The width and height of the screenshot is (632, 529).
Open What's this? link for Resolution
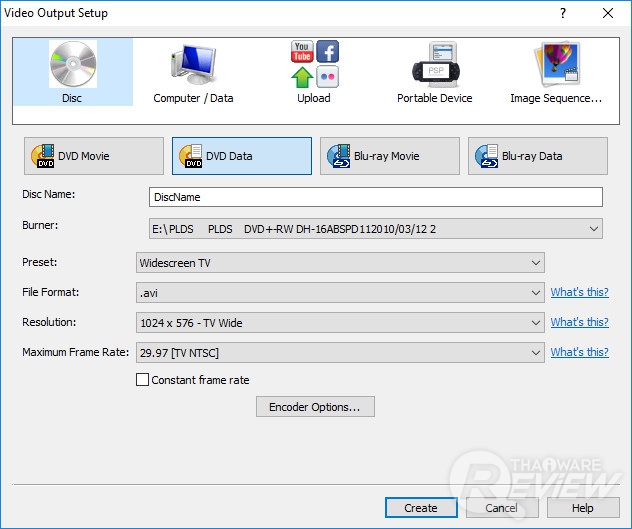(x=580, y=322)
